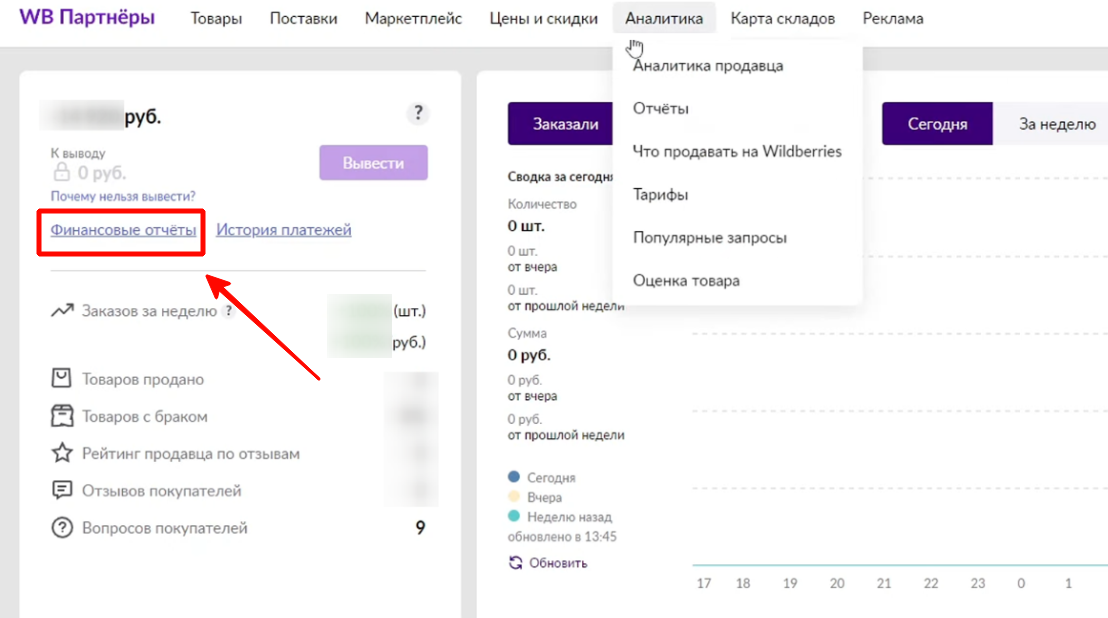Select the За неделю period tab
The height and width of the screenshot is (618, 1108).
click(x=1050, y=124)
